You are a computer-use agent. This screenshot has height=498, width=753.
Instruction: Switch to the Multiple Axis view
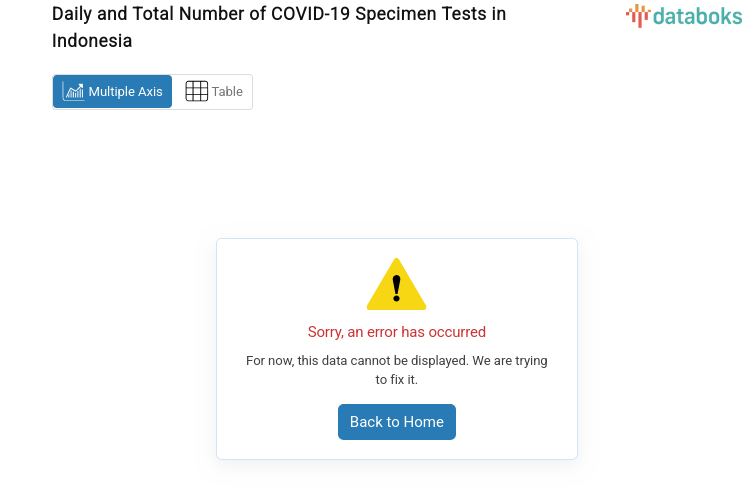point(112,92)
